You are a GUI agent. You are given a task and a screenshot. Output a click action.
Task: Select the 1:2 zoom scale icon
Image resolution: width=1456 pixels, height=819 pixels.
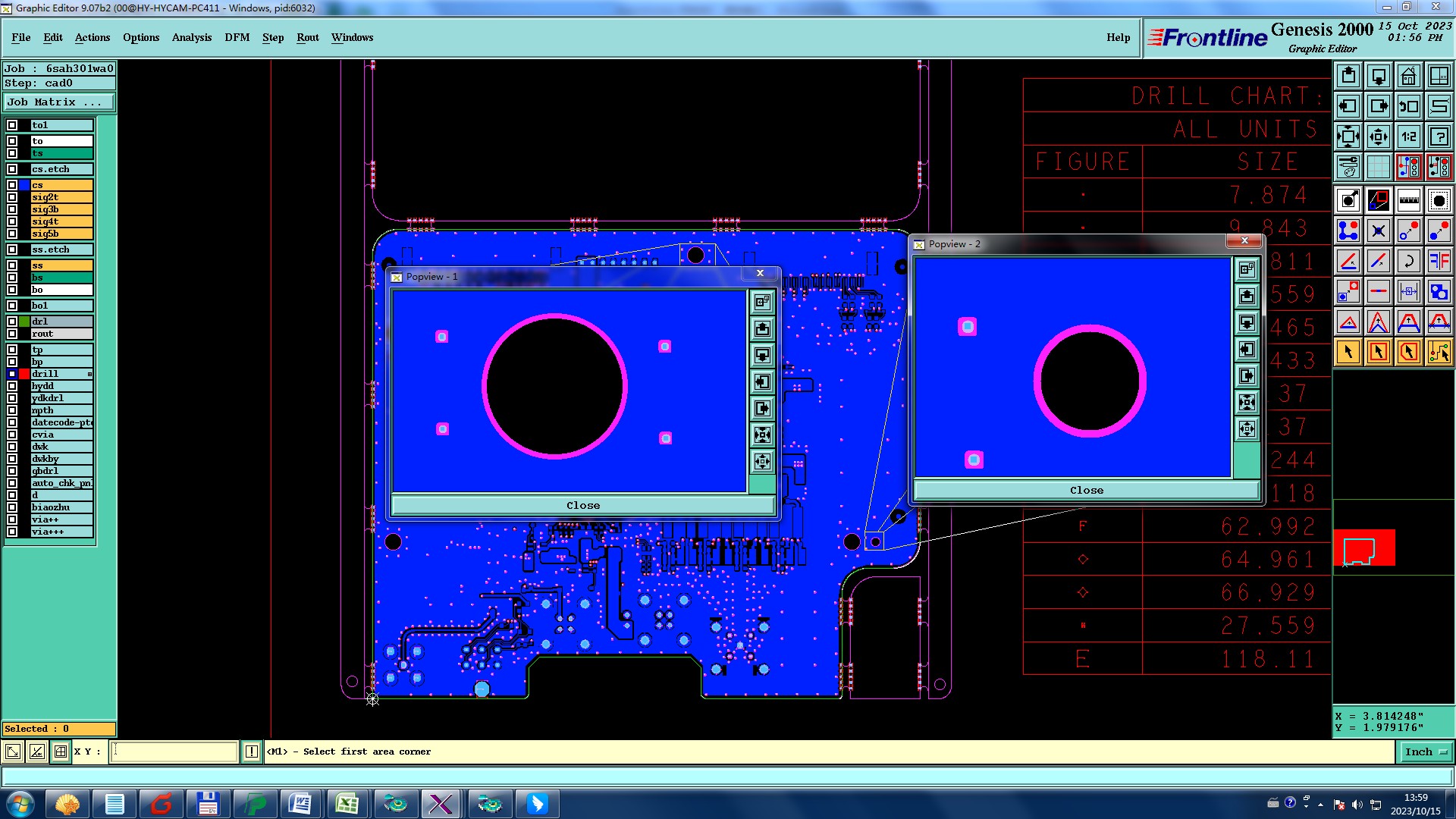pos(1408,136)
